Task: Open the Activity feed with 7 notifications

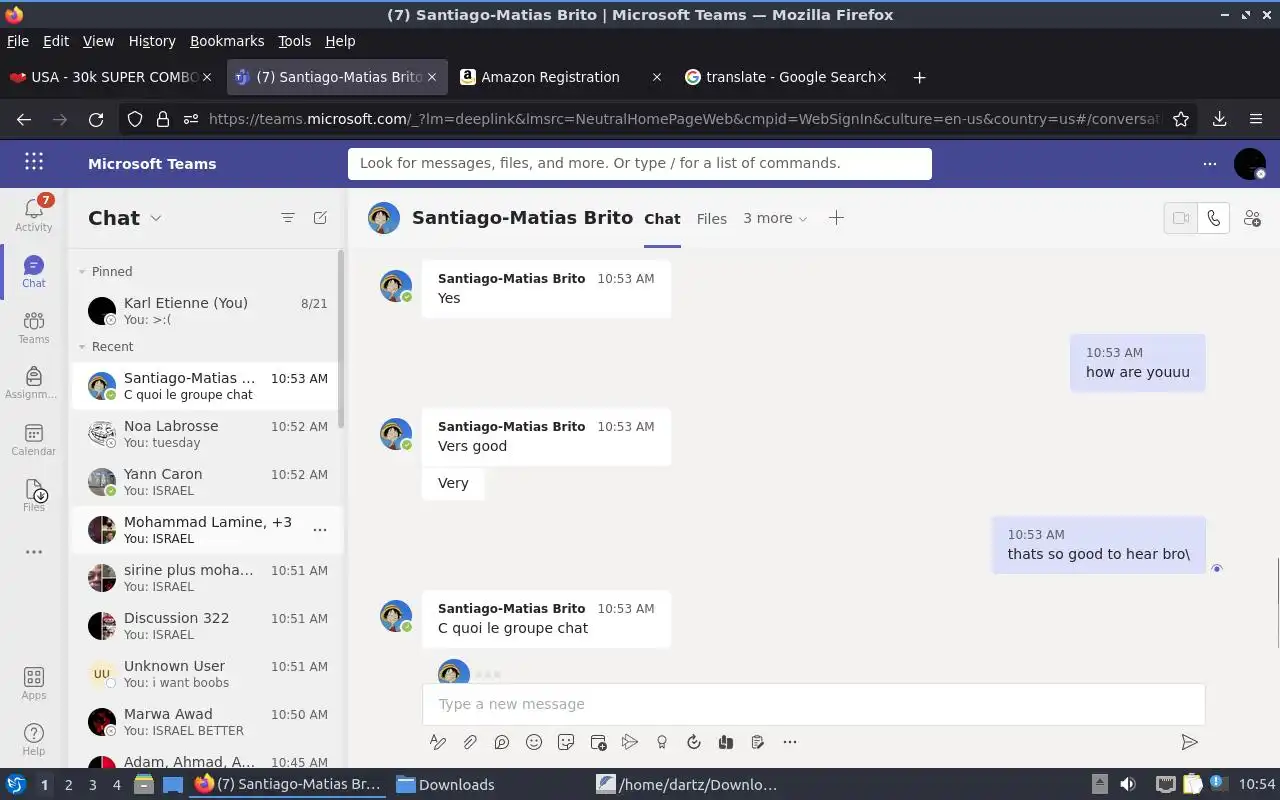Action: pyautogui.click(x=33, y=214)
